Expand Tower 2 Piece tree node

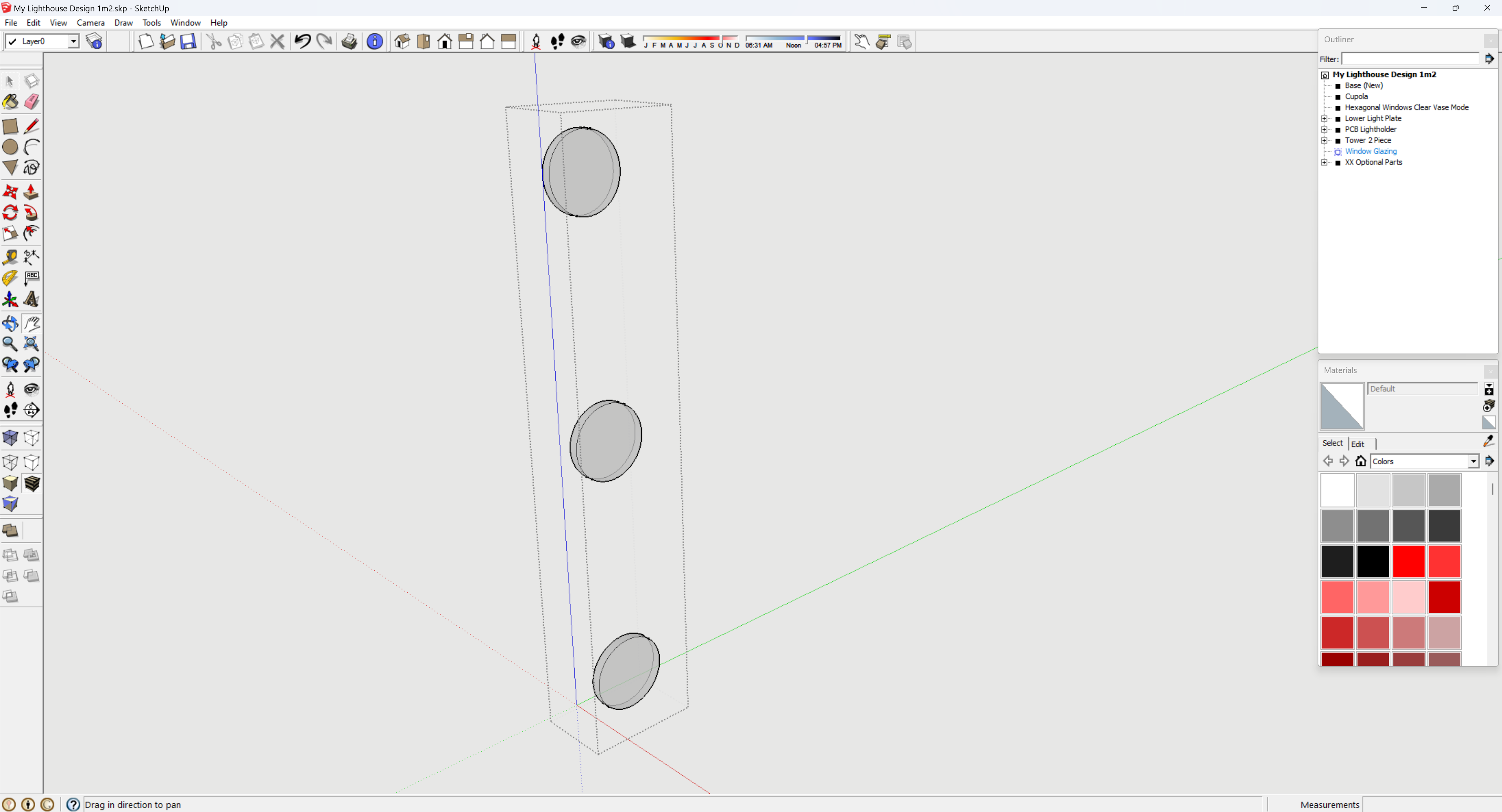(1324, 141)
